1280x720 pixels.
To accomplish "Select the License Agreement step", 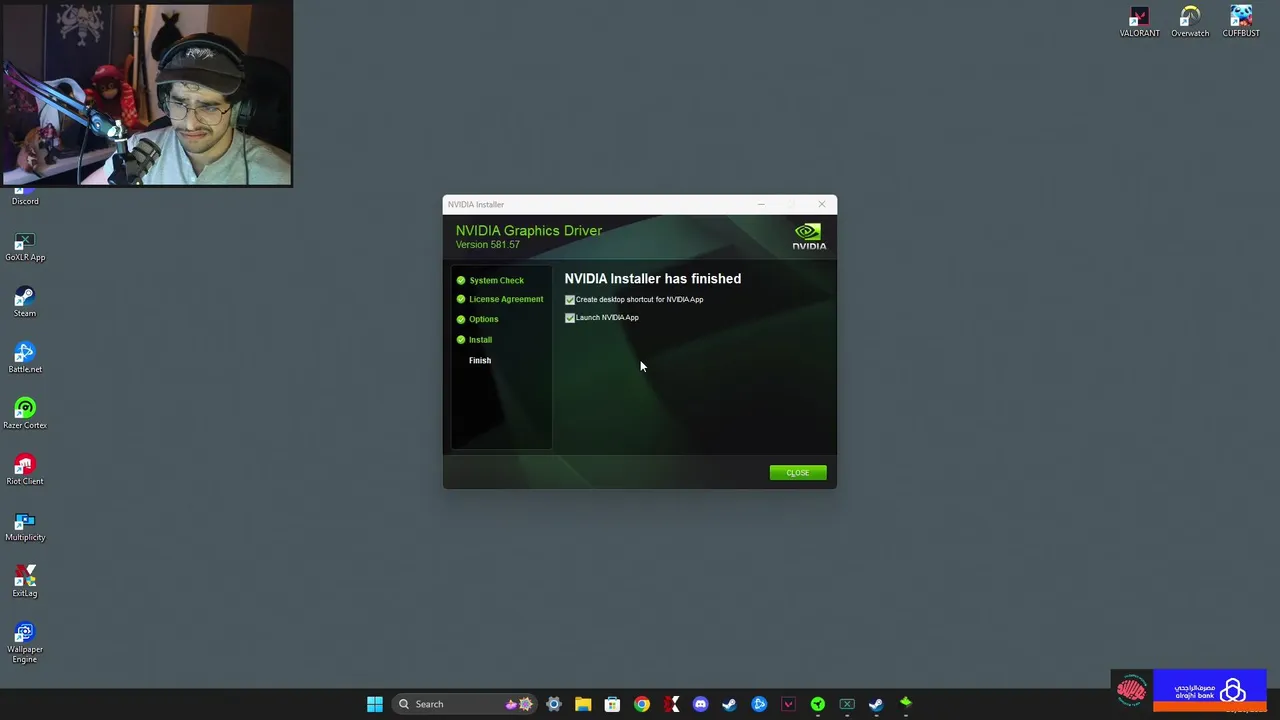I will (x=506, y=300).
